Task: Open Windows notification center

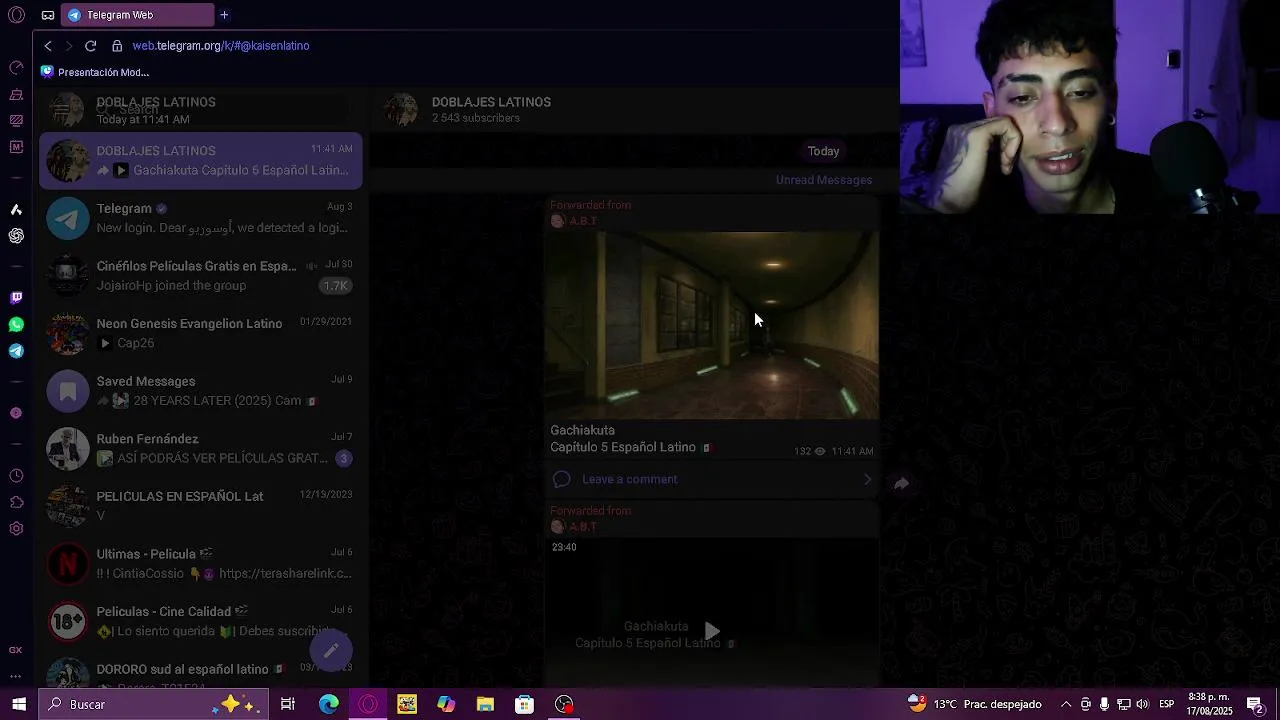Action: 1255,704
